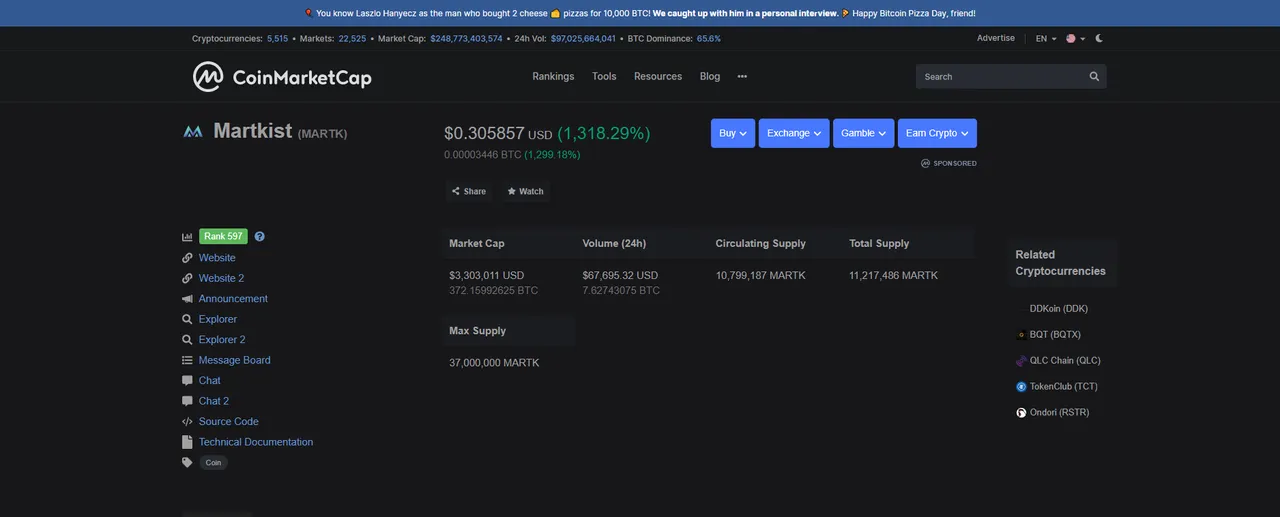
Task: Open the Explorer 2 link
Action: (x=222, y=340)
